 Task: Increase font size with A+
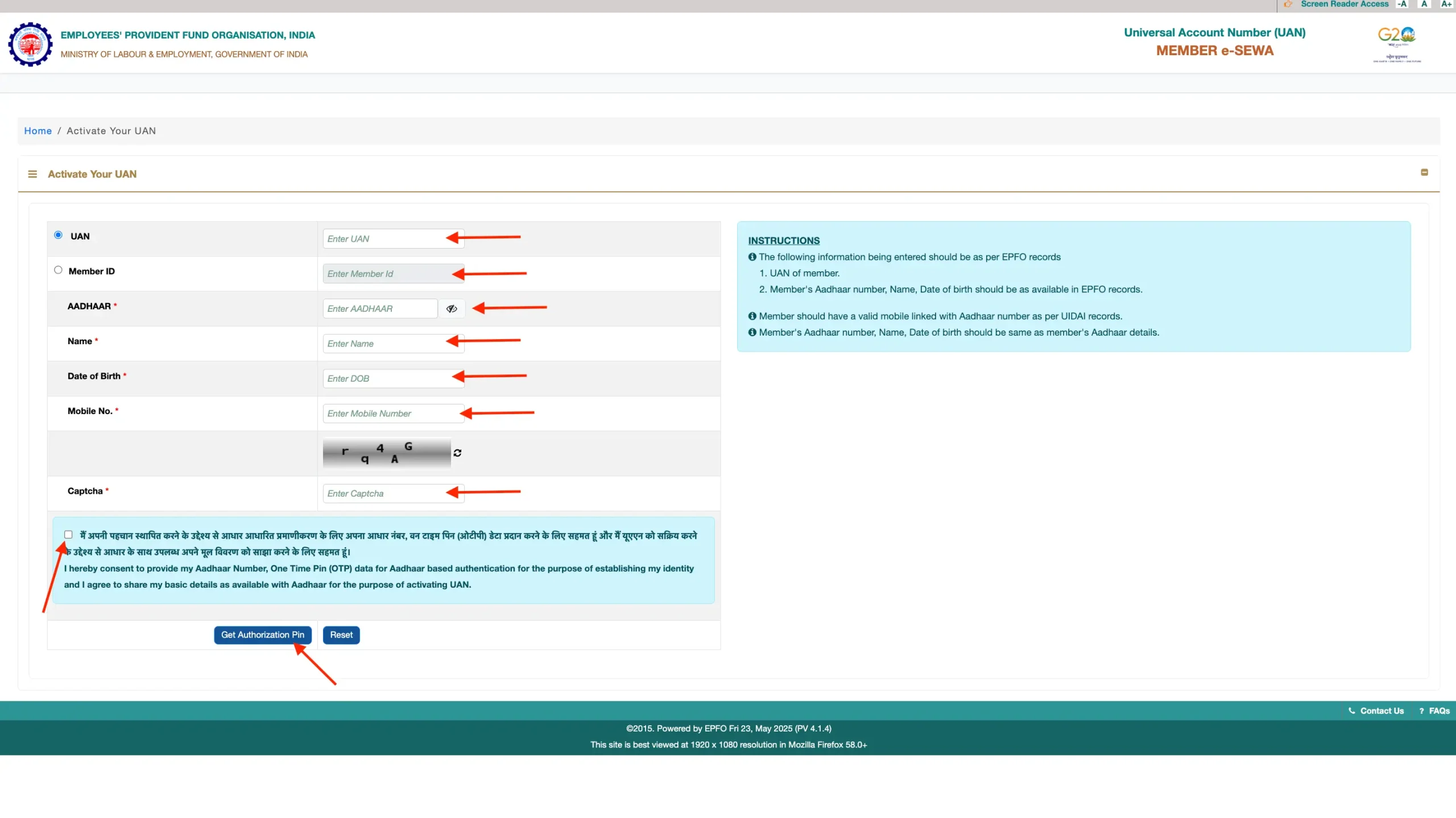(1446, 4)
